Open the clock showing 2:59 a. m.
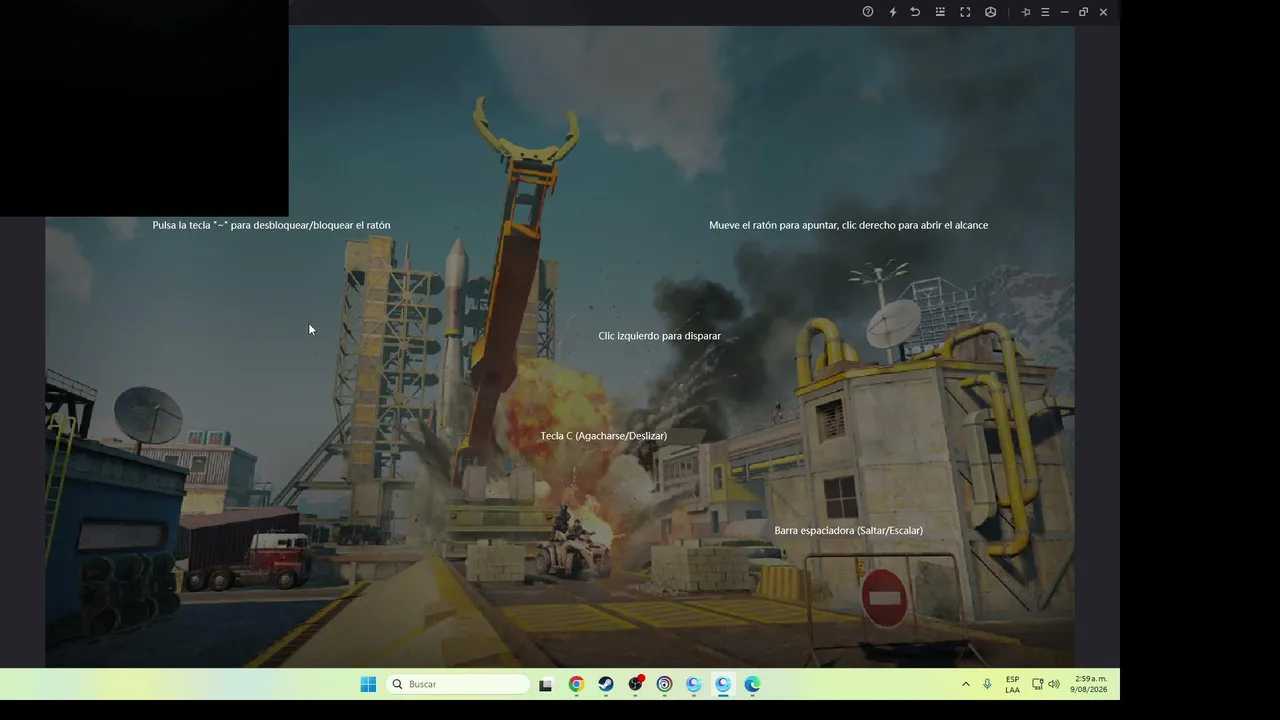This screenshot has height=720, width=1280. pos(1091,684)
